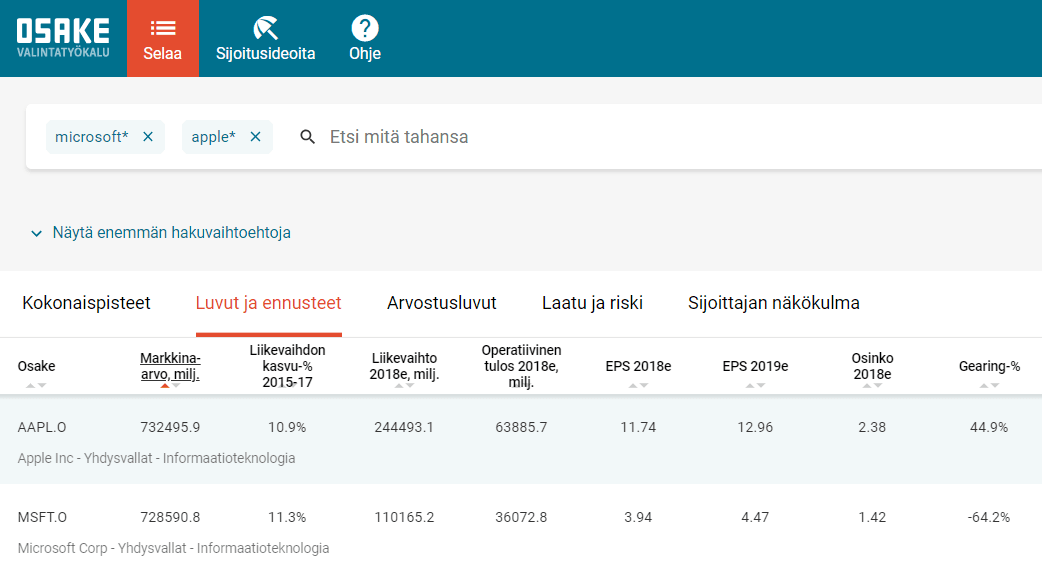Select operating profit value 63885.7
The image size is (1042, 565).
[521, 427]
